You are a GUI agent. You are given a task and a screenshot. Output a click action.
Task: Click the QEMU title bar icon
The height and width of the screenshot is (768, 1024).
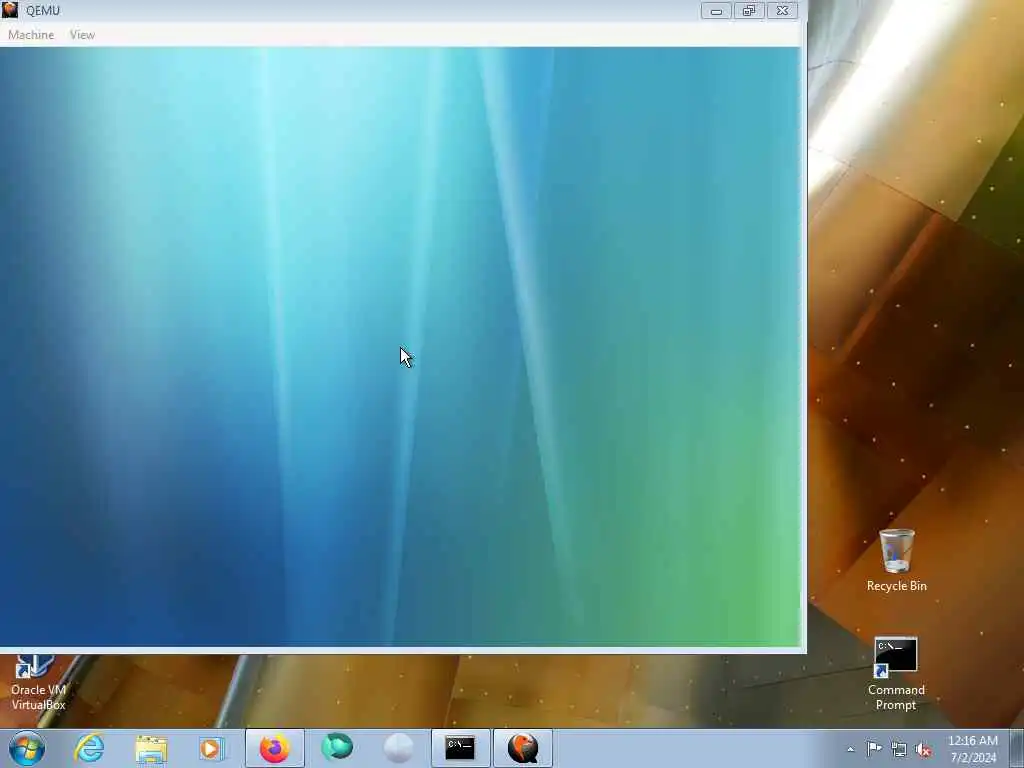pyautogui.click(x=10, y=10)
